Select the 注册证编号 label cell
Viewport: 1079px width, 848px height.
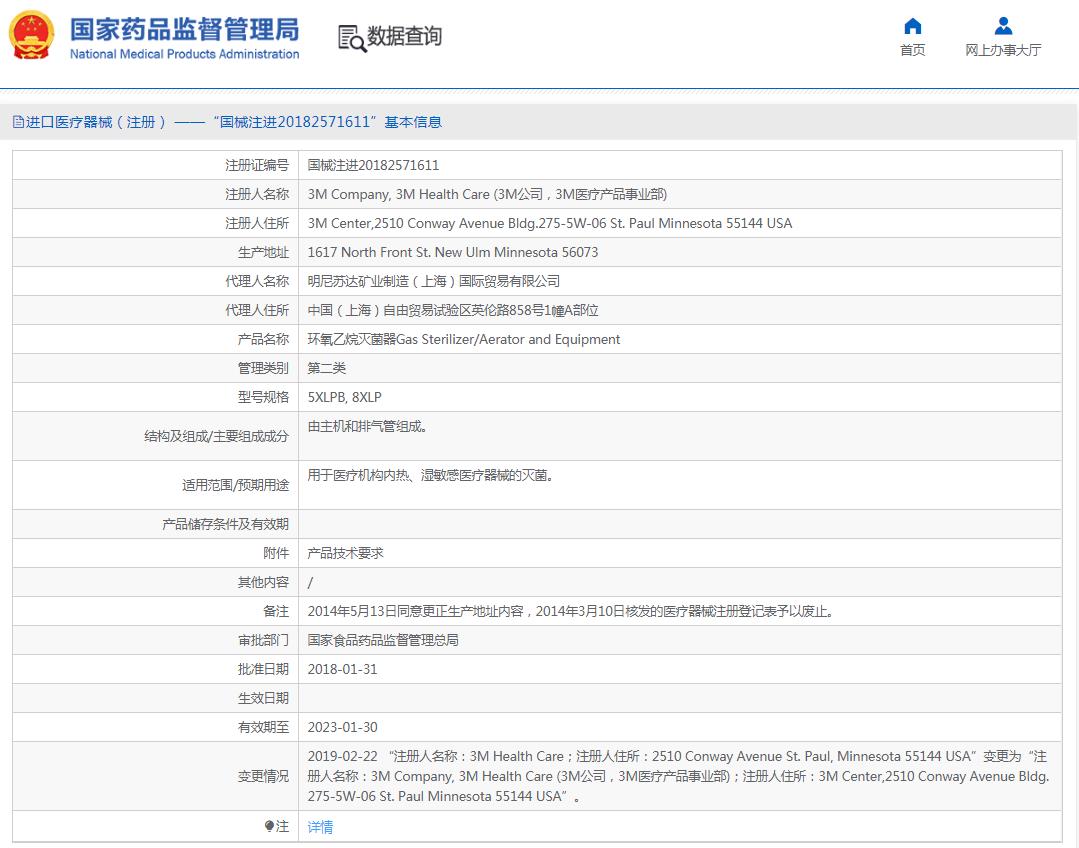click(156, 165)
